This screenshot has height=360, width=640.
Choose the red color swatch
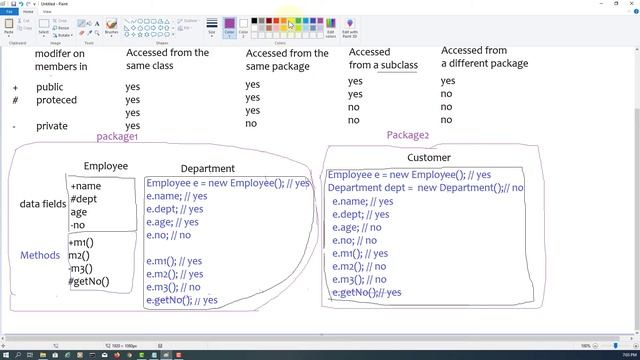coord(276,21)
